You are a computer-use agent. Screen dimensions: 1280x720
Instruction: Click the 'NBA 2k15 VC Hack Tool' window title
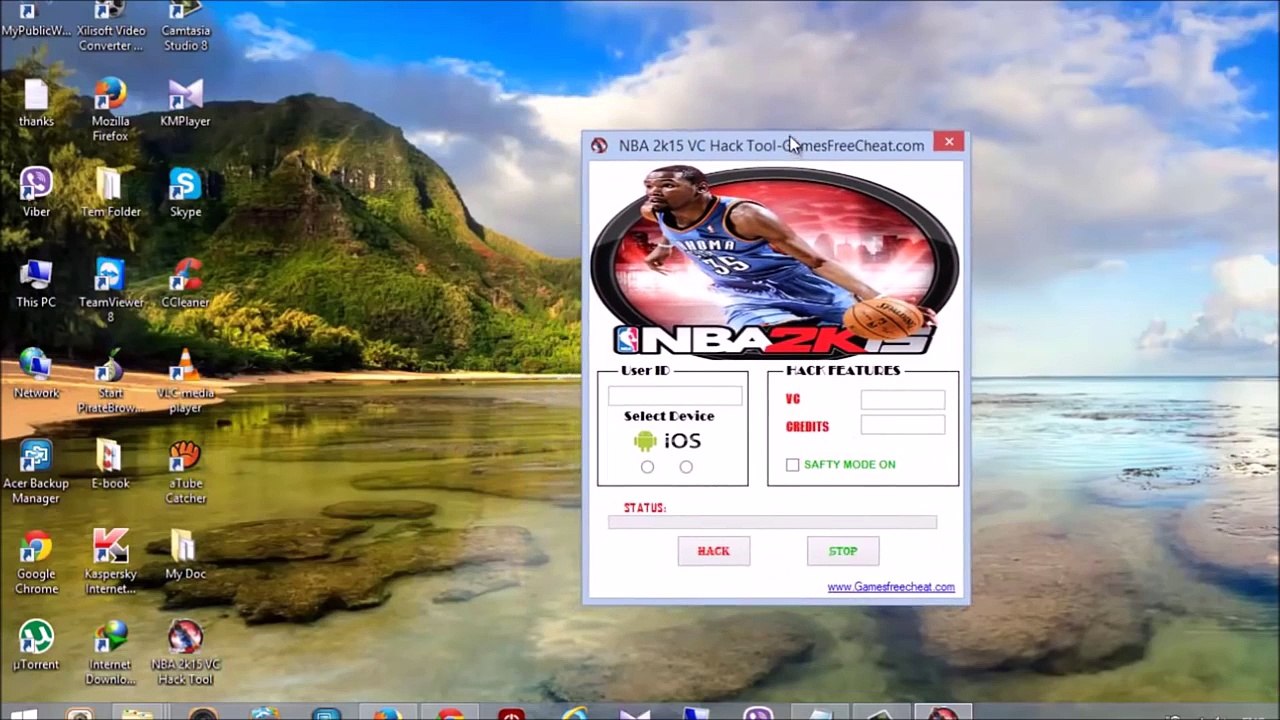coord(771,145)
